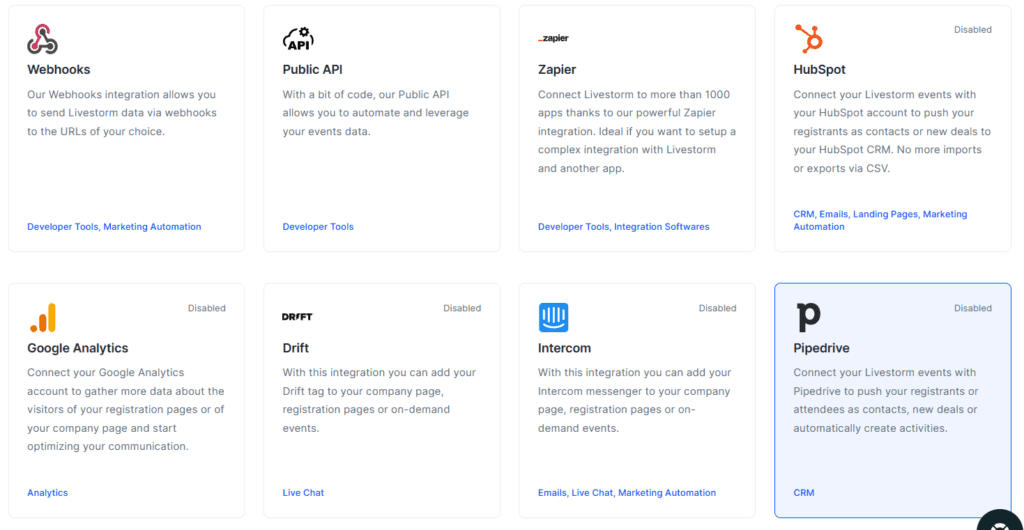Viewport: 1024px width, 530px height.
Task: Click the Disabled label on Intercom card
Action: (x=717, y=308)
